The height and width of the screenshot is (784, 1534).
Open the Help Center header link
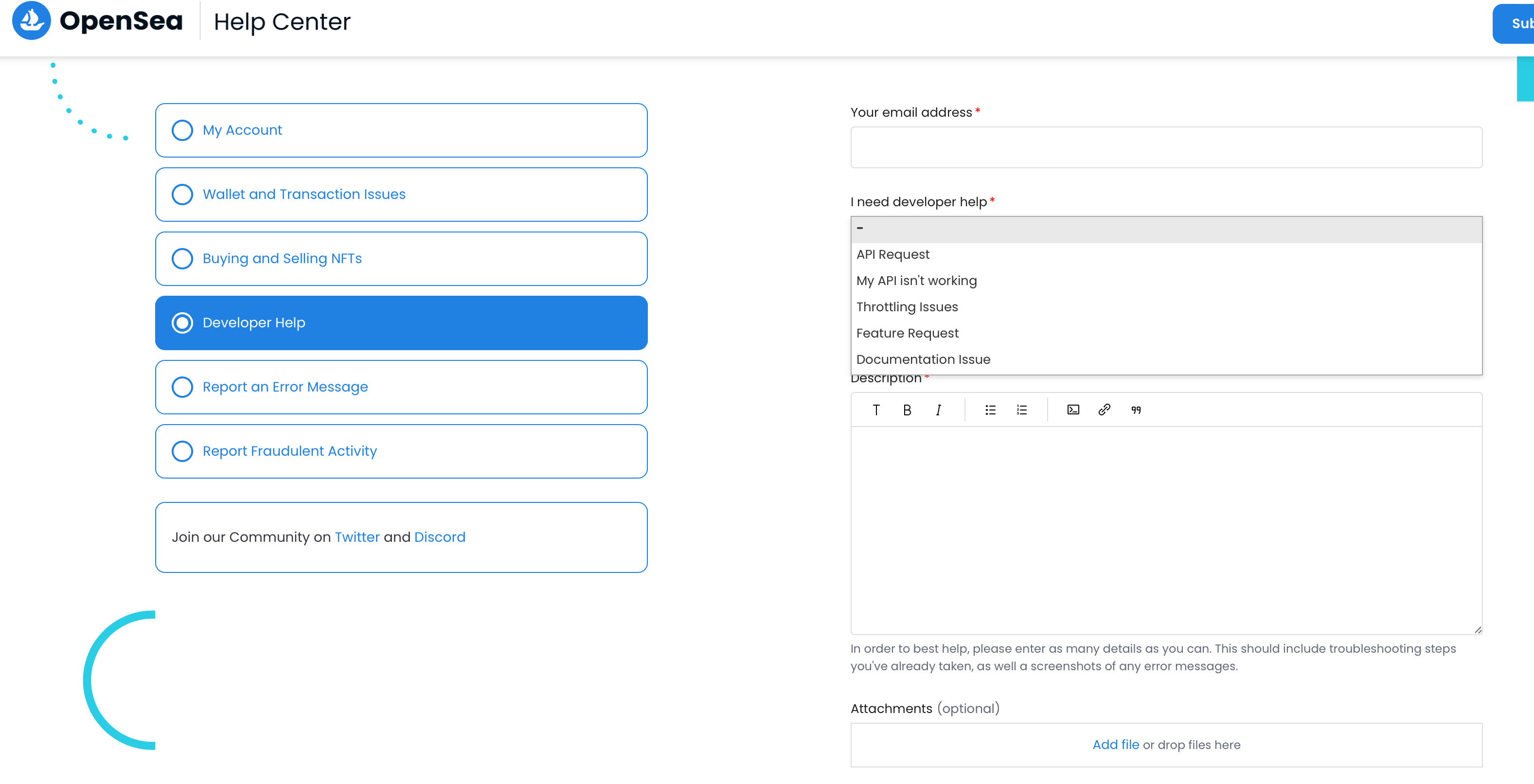282,21
